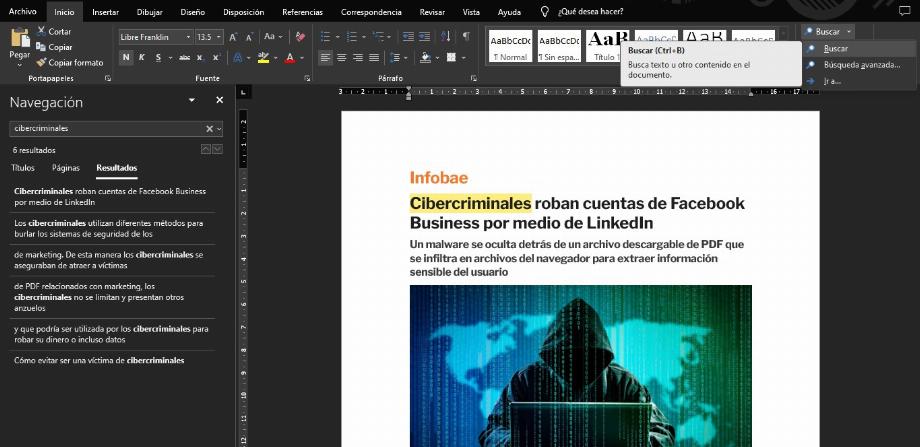Open the Navegación pane options arrow

[x=191, y=100]
